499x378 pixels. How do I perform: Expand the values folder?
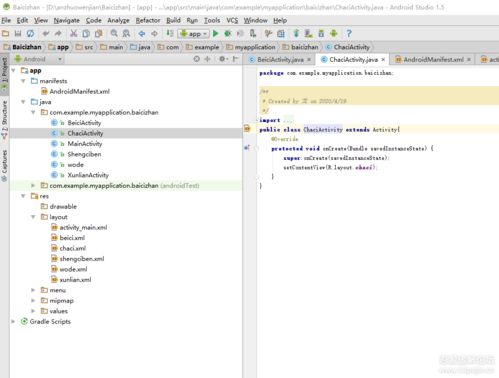click(x=33, y=311)
